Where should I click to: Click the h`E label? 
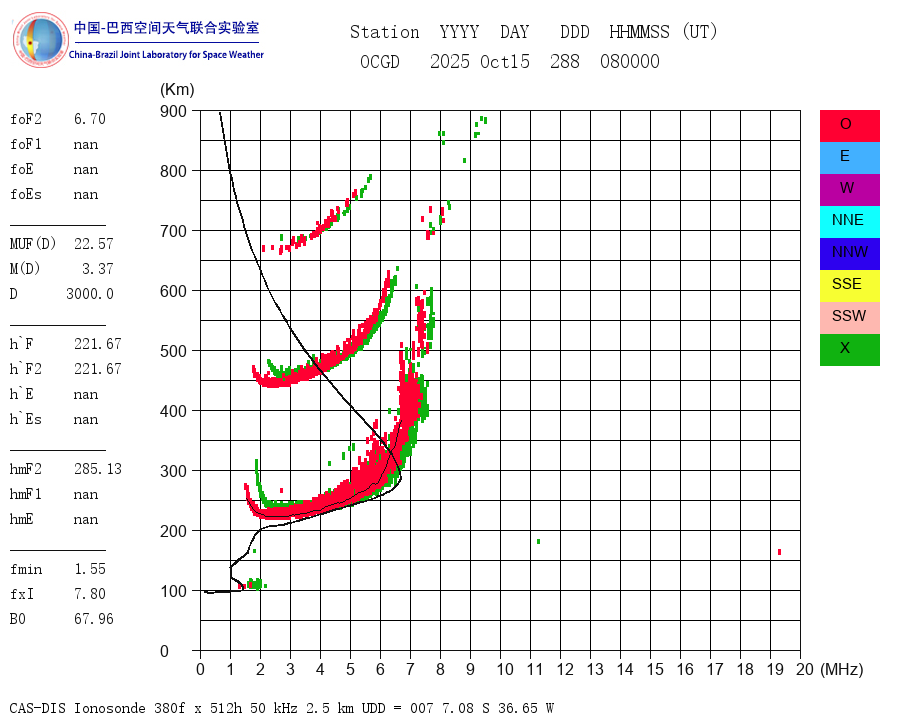point(21,394)
